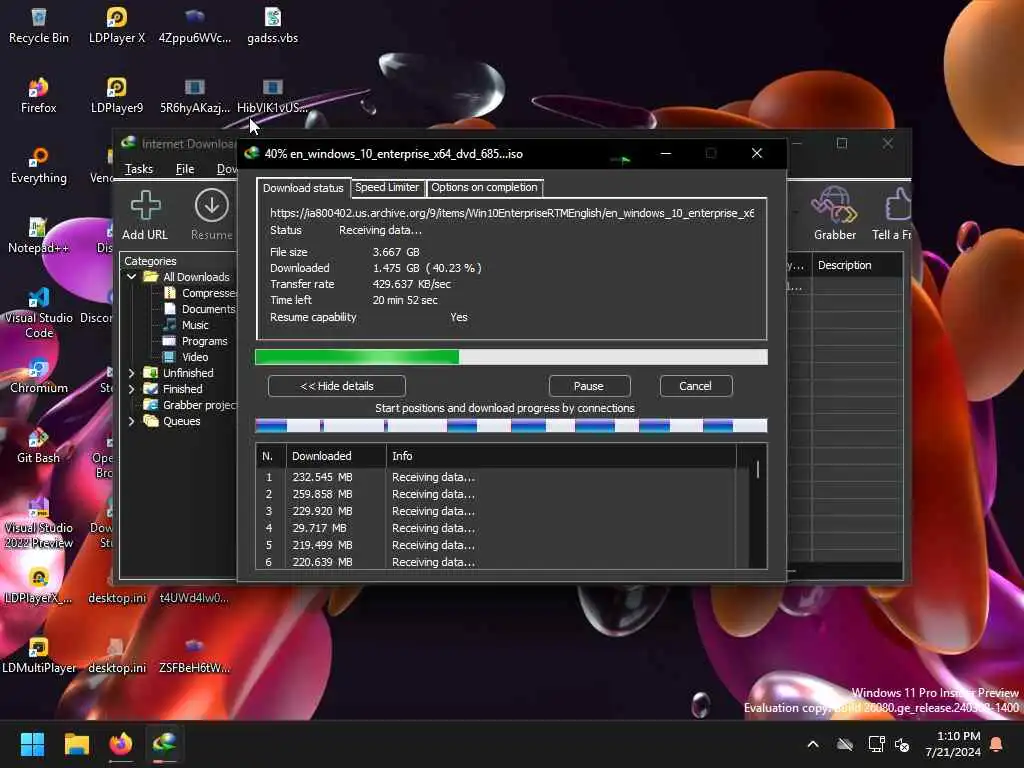Click the Windows Start button
This screenshot has width=1024, height=768.
33,744
